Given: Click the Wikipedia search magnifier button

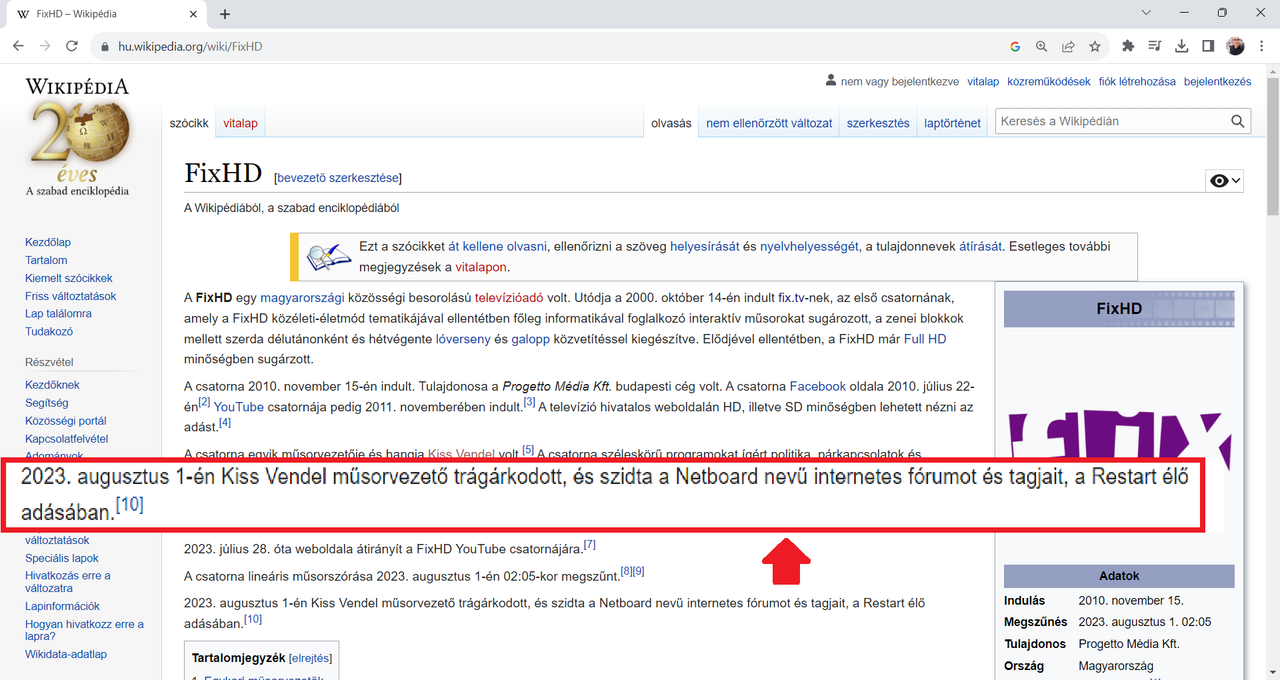Looking at the screenshot, I should pos(1238,121).
